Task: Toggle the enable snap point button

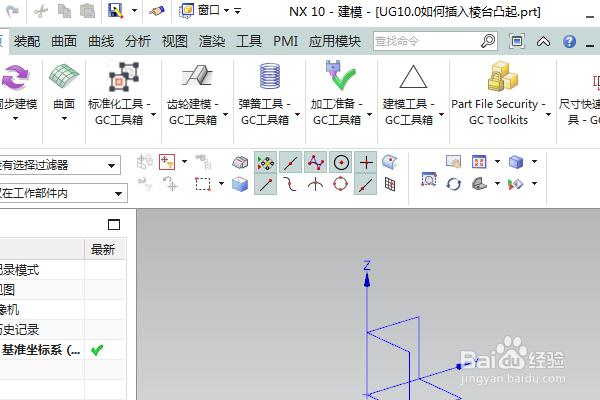Action: pyautogui.click(x=266, y=163)
